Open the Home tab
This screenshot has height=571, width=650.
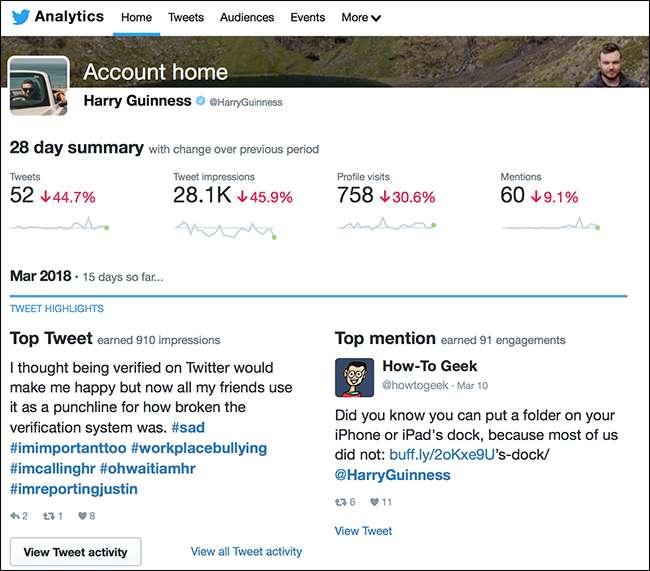[x=136, y=17]
